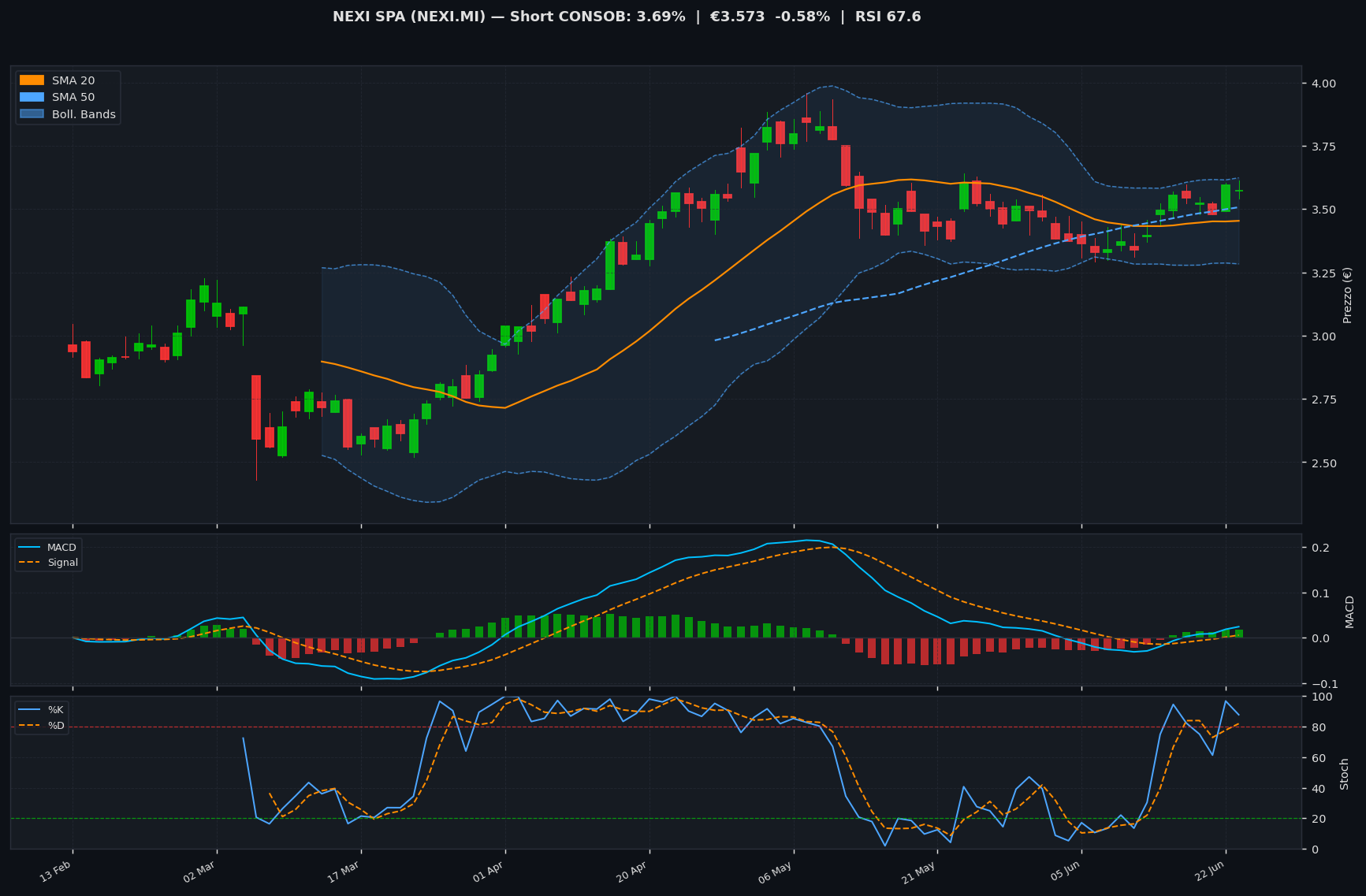Image resolution: width=1366 pixels, height=896 pixels.
Task: Click the "20 Apr" date label
Action: pyautogui.click(x=632, y=872)
